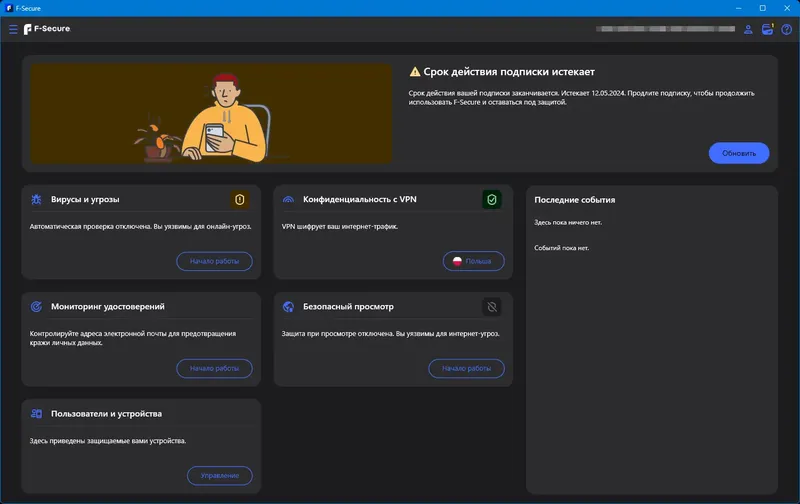The width and height of the screenshot is (800, 504).
Task: Click the Событий пока нет text
Action: [561, 248]
